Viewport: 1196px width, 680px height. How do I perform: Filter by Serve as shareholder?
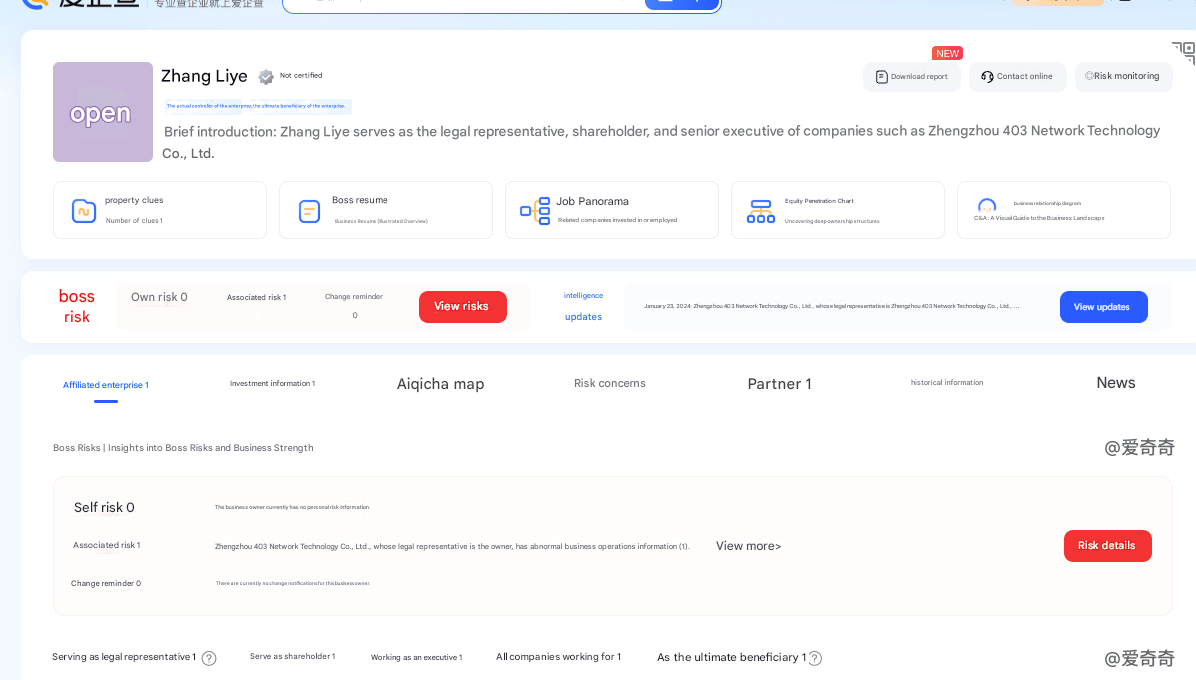pos(292,657)
